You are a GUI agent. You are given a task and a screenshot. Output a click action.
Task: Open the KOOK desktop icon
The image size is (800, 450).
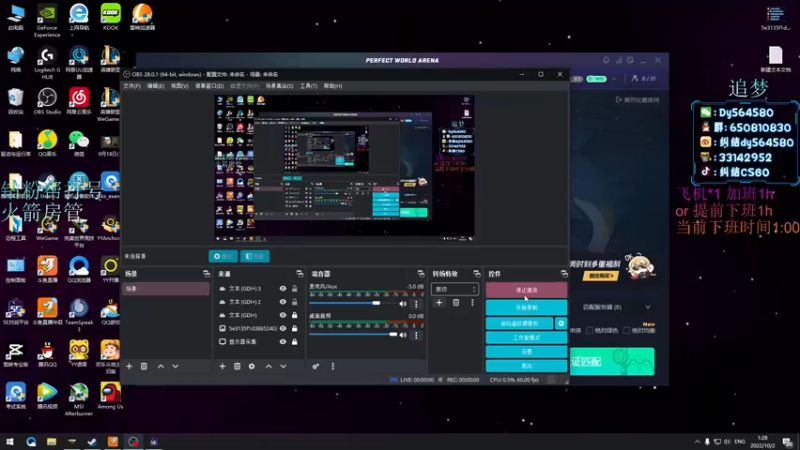tap(110, 17)
